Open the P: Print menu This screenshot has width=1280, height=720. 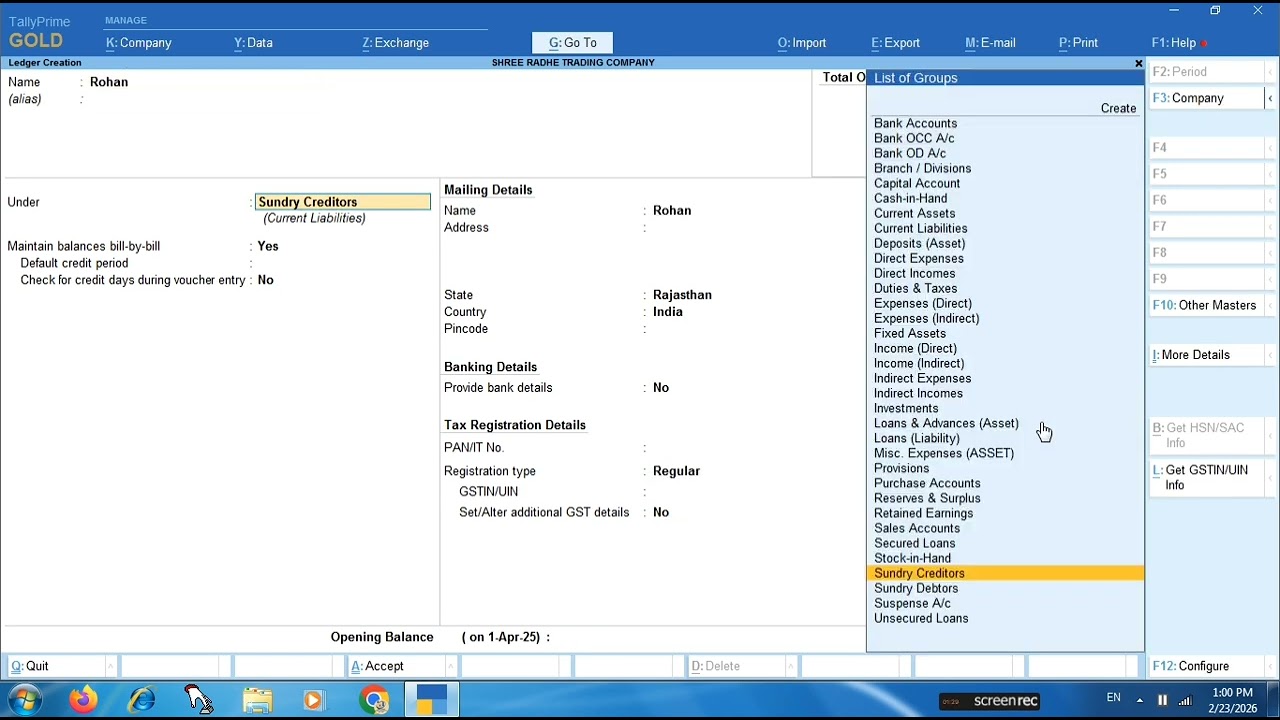coord(1078,43)
